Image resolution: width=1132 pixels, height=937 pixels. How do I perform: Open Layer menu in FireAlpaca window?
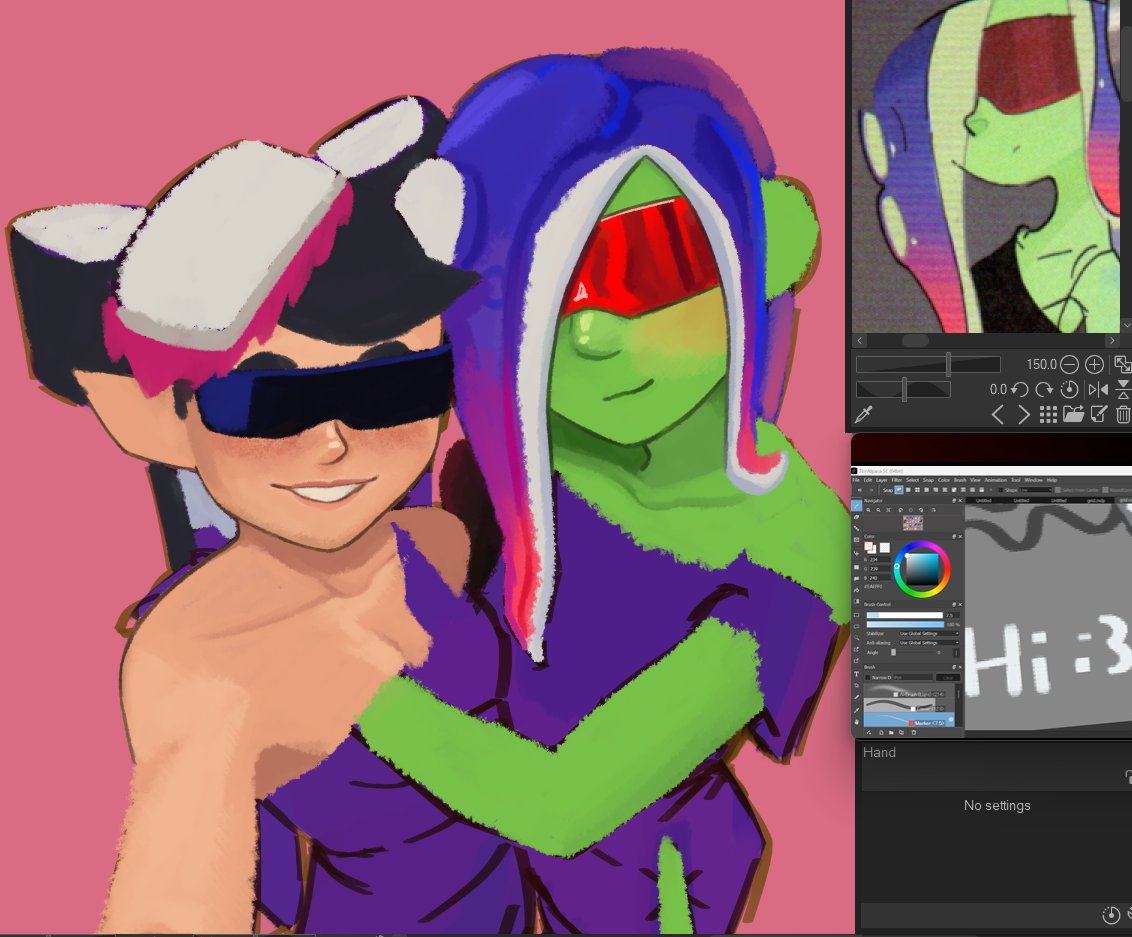[881, 480]
